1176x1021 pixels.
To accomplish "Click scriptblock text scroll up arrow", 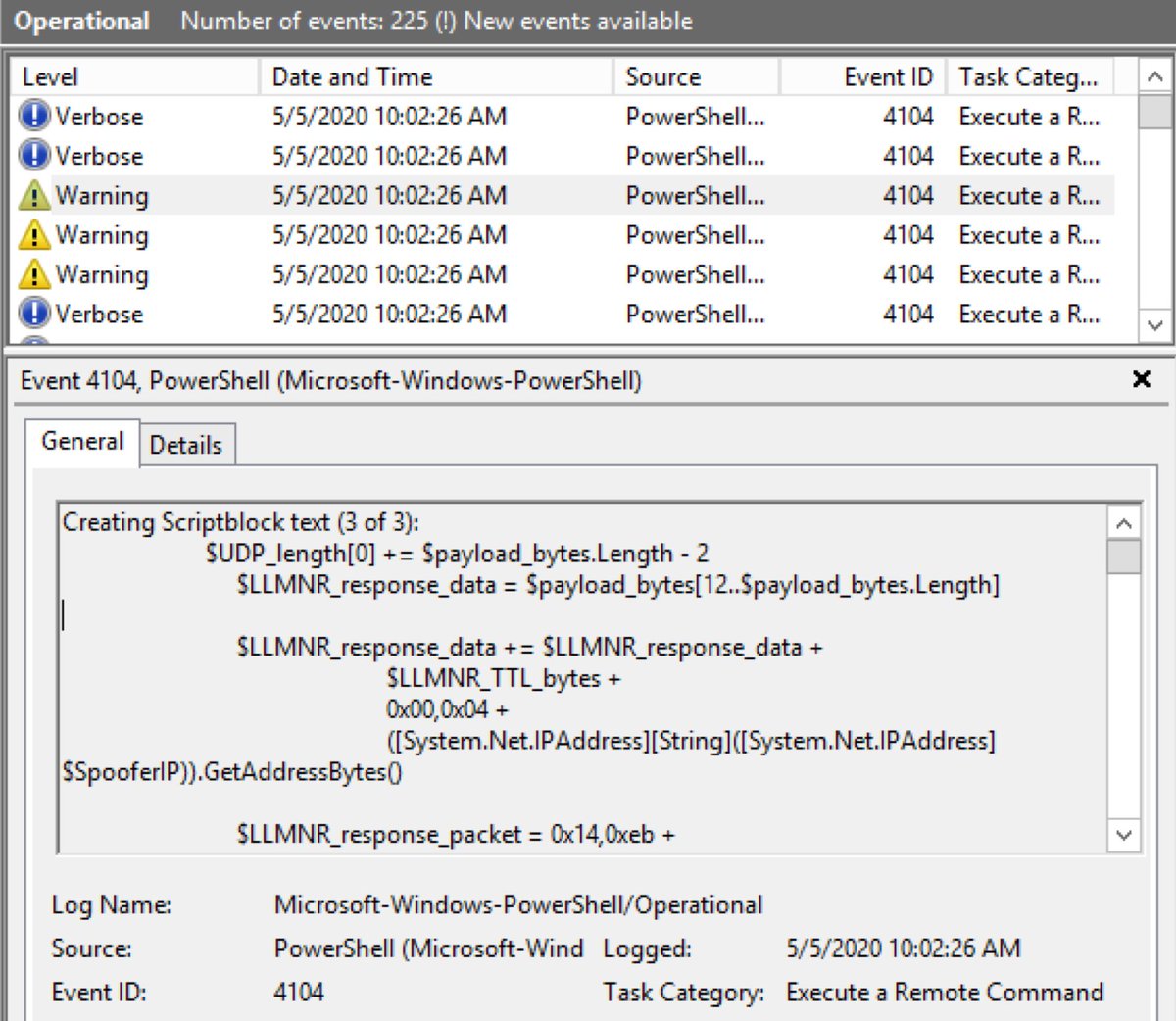I will click(x=1124, y=523).
